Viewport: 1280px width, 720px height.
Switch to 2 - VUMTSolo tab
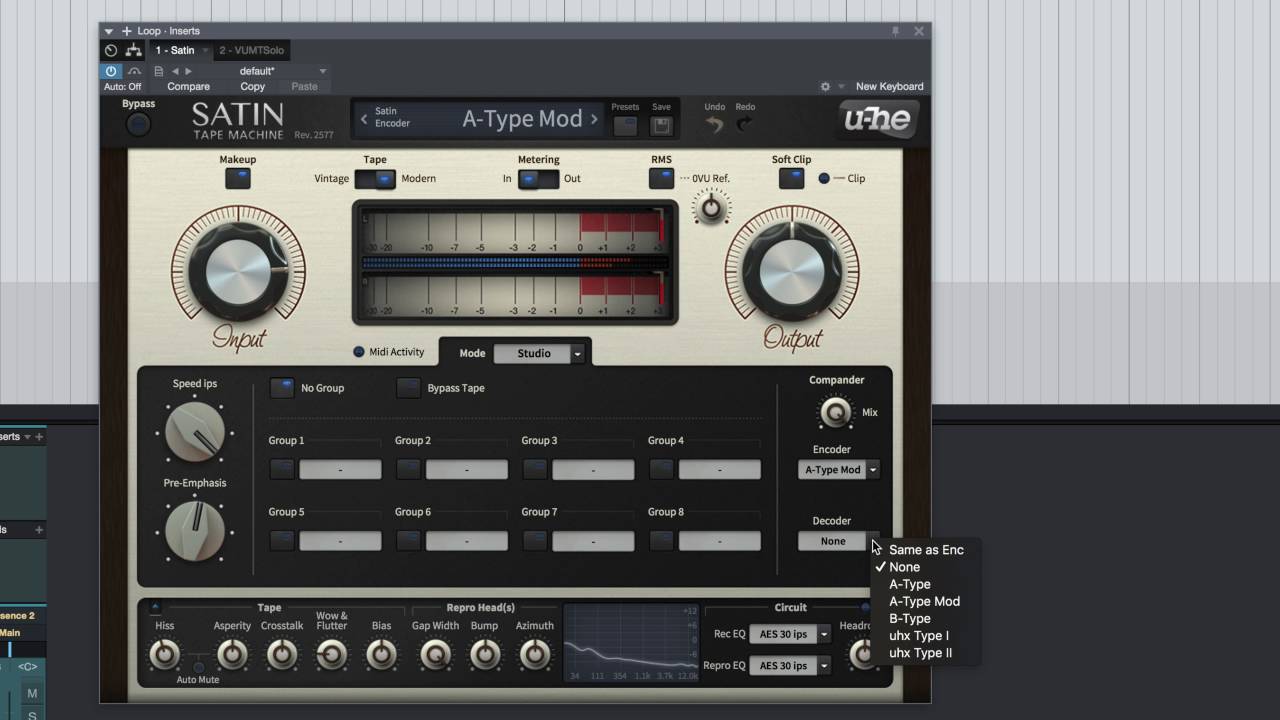[251, 50]
